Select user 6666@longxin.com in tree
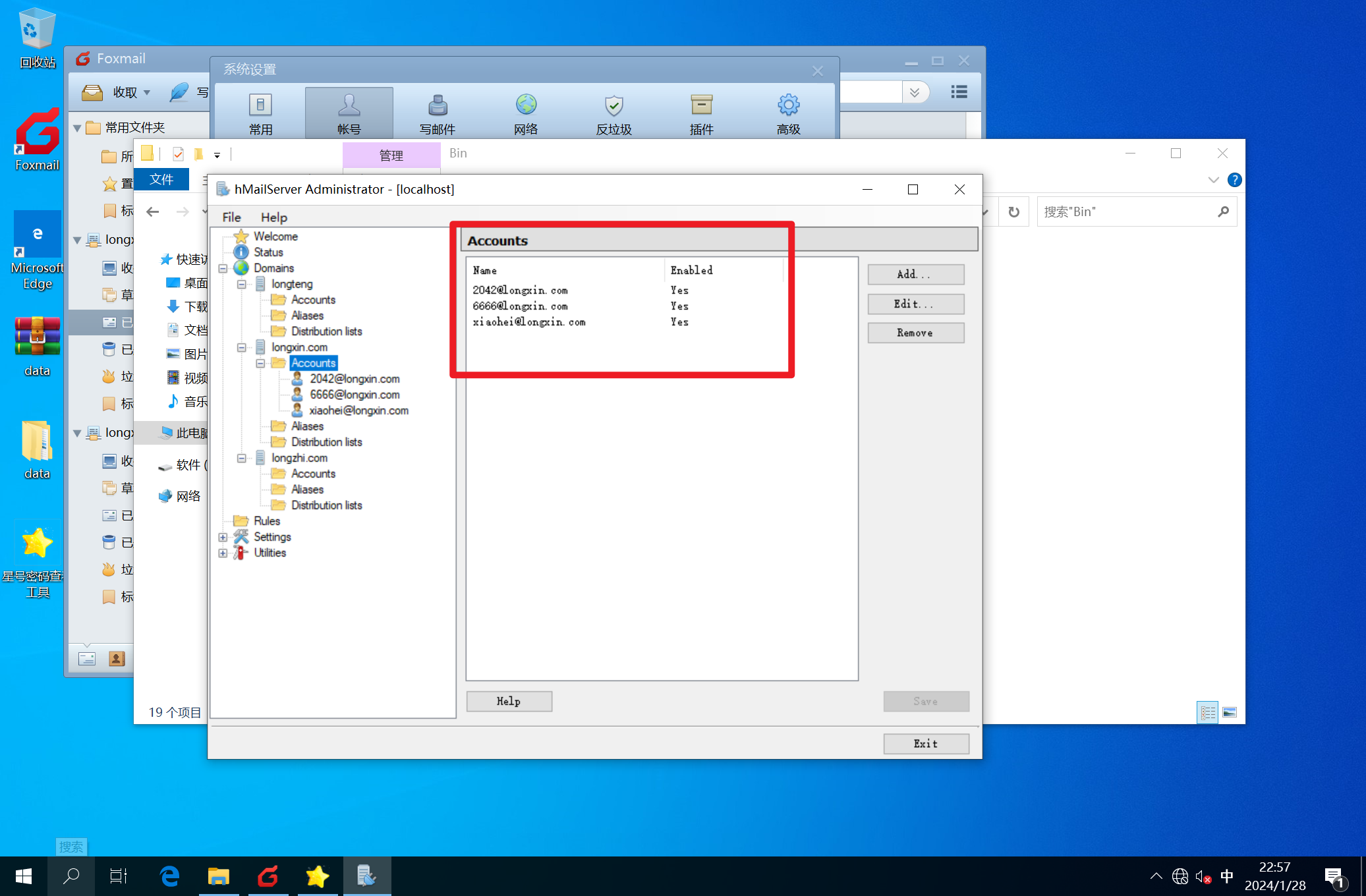Screen dimensions: 1366x896 (x=355, y=395)
